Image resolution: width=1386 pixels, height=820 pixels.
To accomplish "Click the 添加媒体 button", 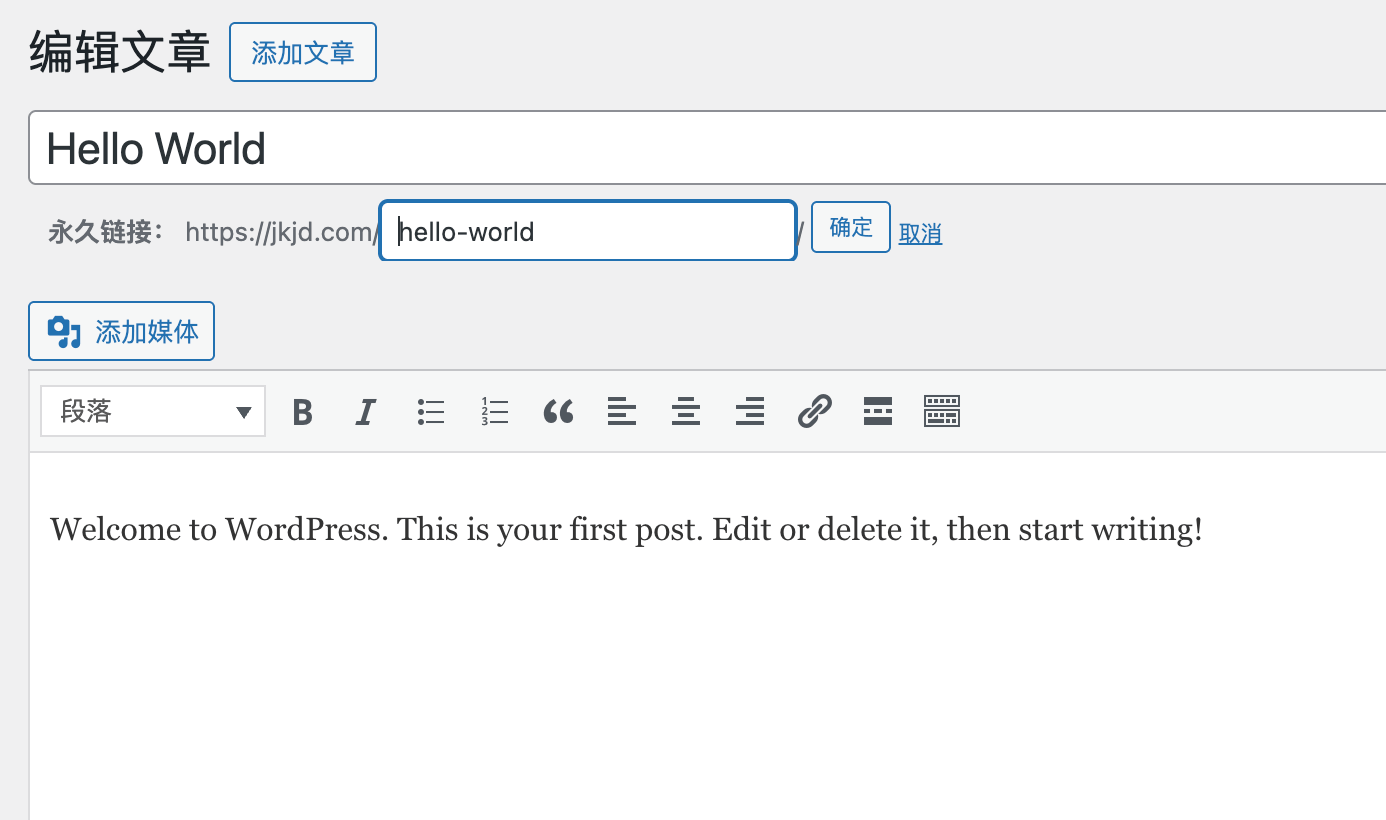I will click(122, 331).
